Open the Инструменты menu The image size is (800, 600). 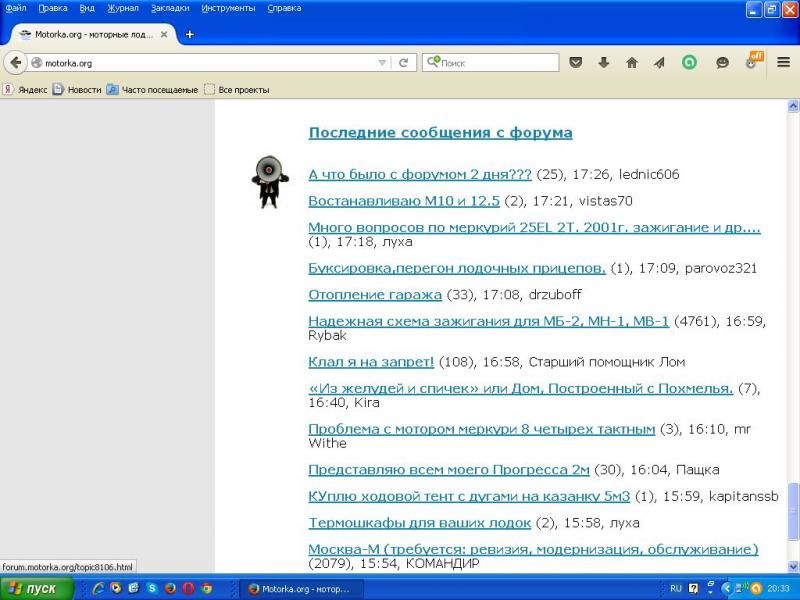pos(227,8)
